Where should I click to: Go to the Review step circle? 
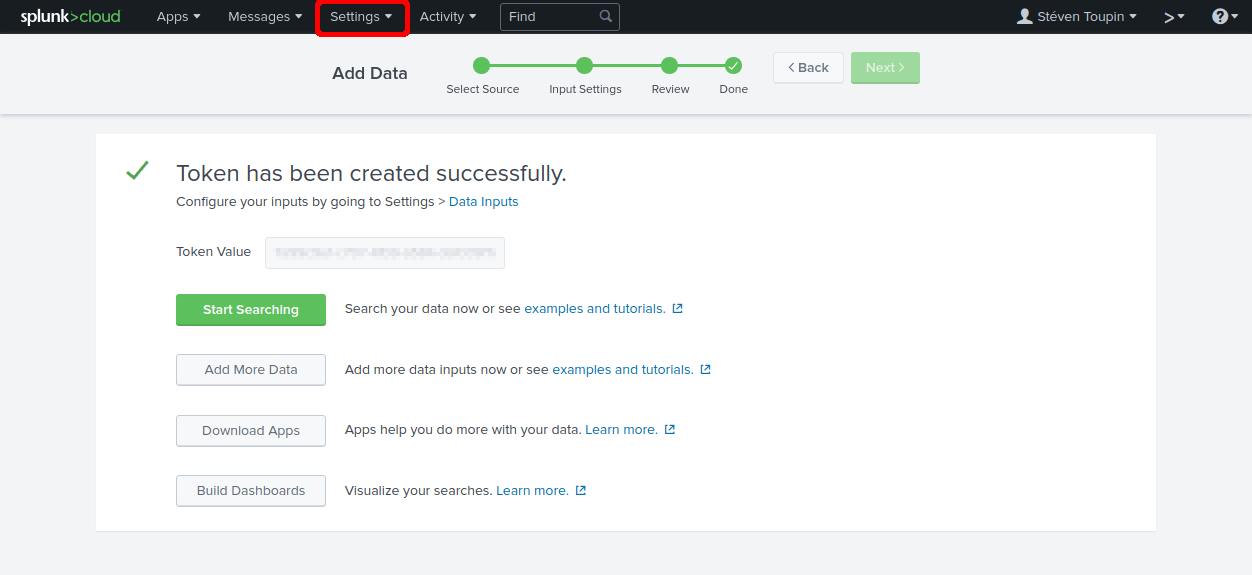point(670,66)
